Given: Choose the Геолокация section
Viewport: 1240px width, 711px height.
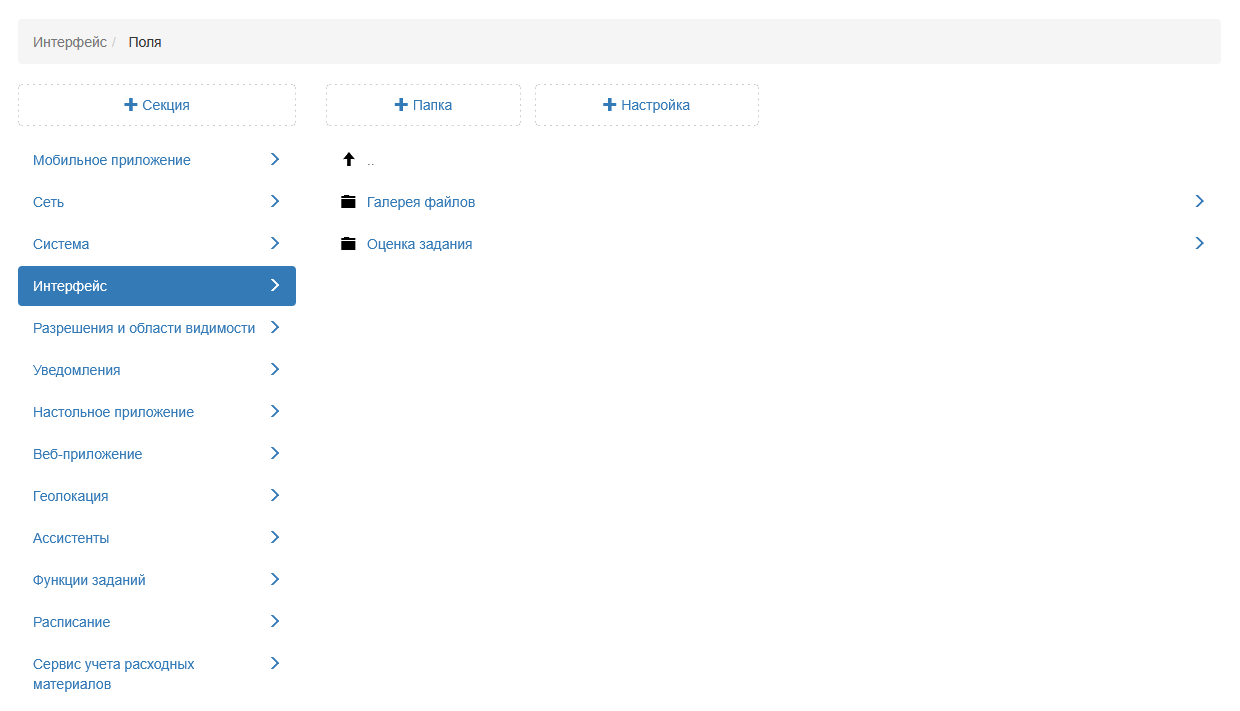Looking at the screenshot, I should tap(71, 496).
